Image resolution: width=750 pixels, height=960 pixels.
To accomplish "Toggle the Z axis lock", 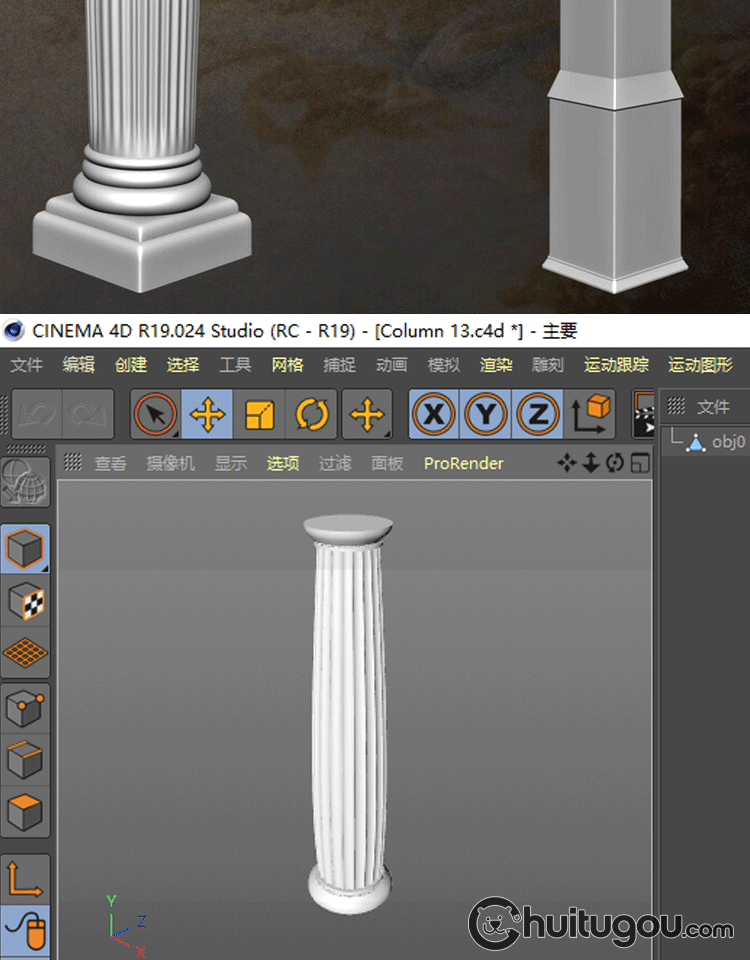I will pos(538,414).
